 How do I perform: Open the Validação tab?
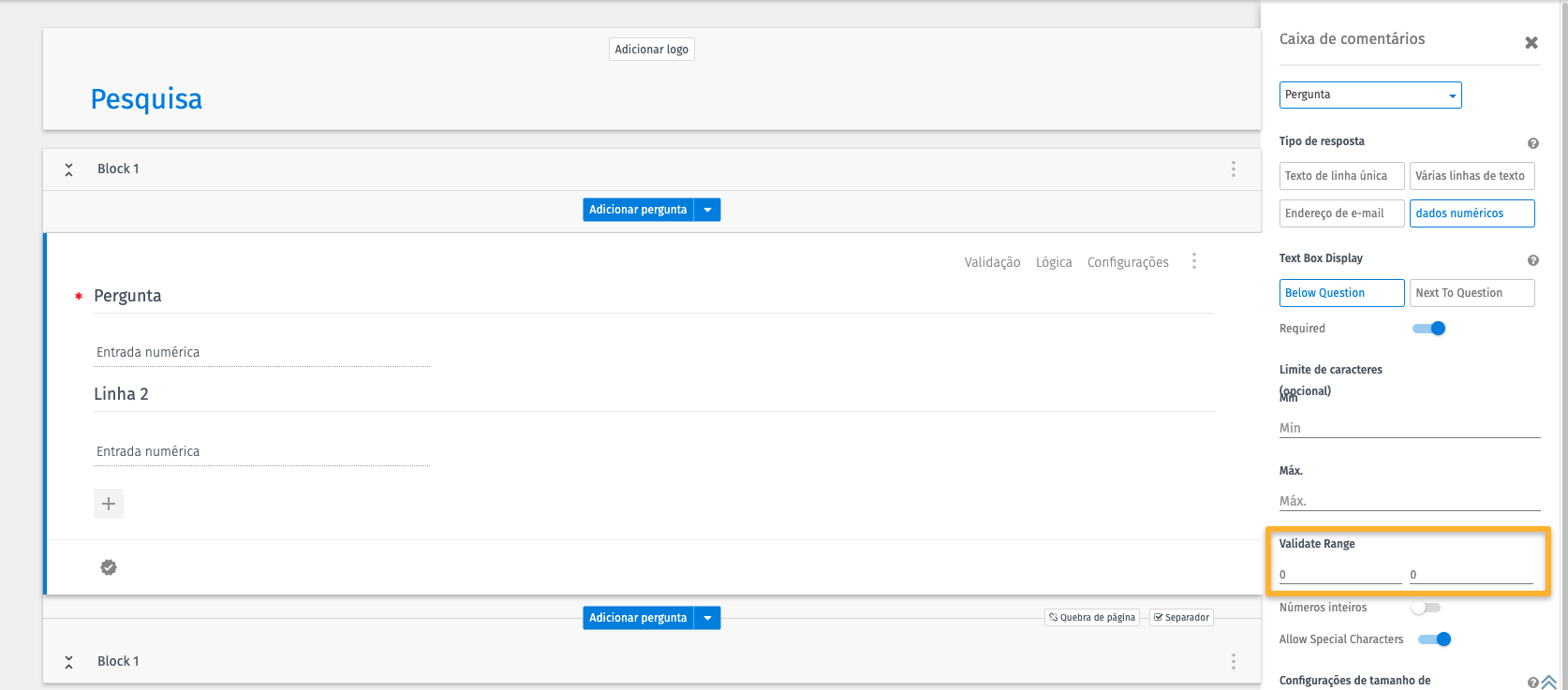tap(992, 262)
